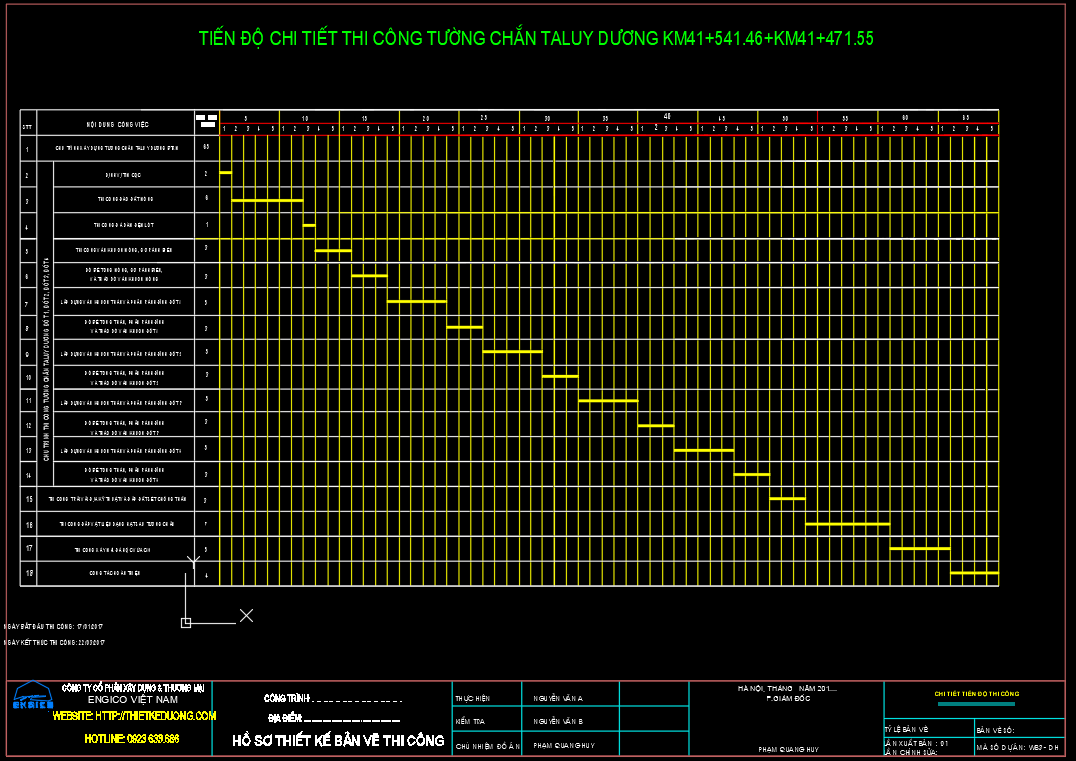Select the green drawing title text
Screen dimensions: 1076x761
coord(536,39)
